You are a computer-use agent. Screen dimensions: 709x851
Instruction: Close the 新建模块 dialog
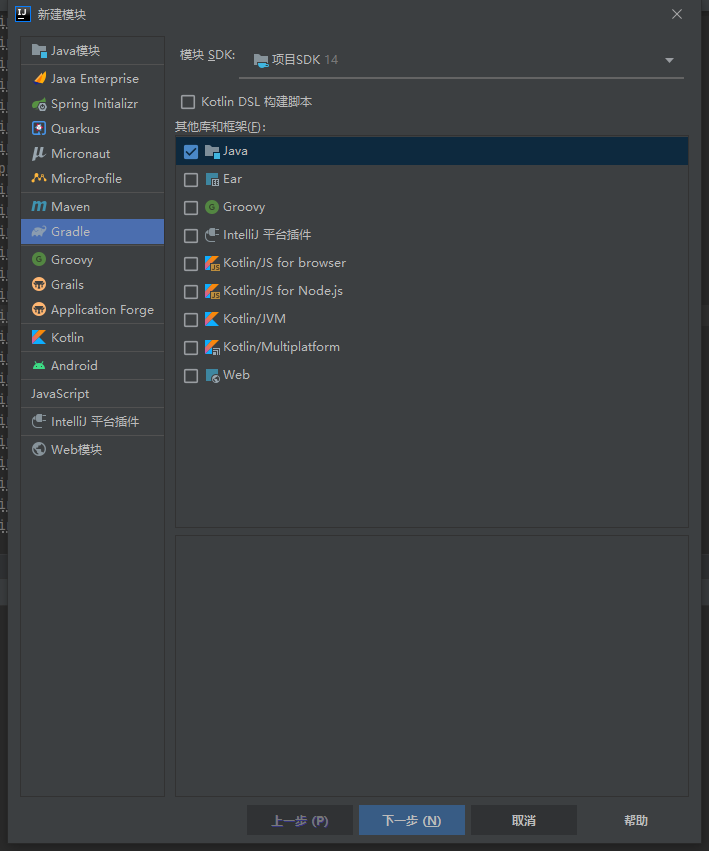tap(677, 14)
